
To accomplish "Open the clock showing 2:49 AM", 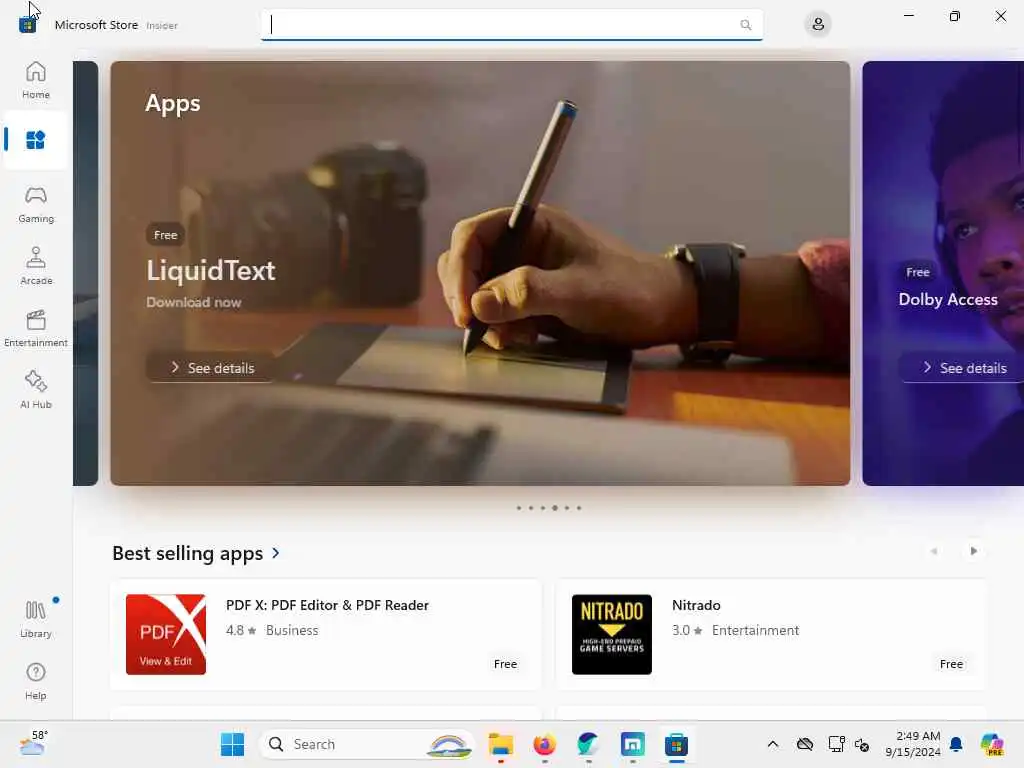I will pyautogui.click(x=913, y=744).
